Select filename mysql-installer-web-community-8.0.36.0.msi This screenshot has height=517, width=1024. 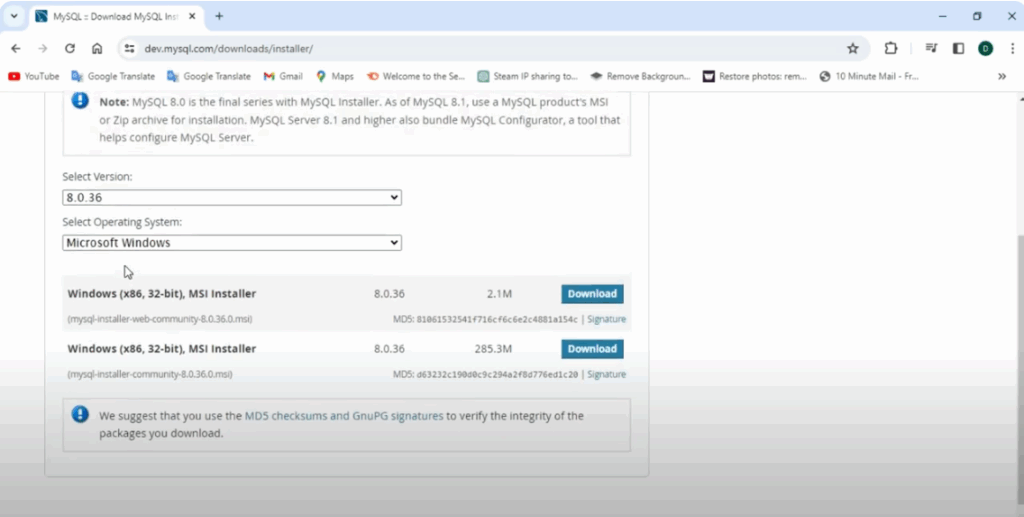160,319
